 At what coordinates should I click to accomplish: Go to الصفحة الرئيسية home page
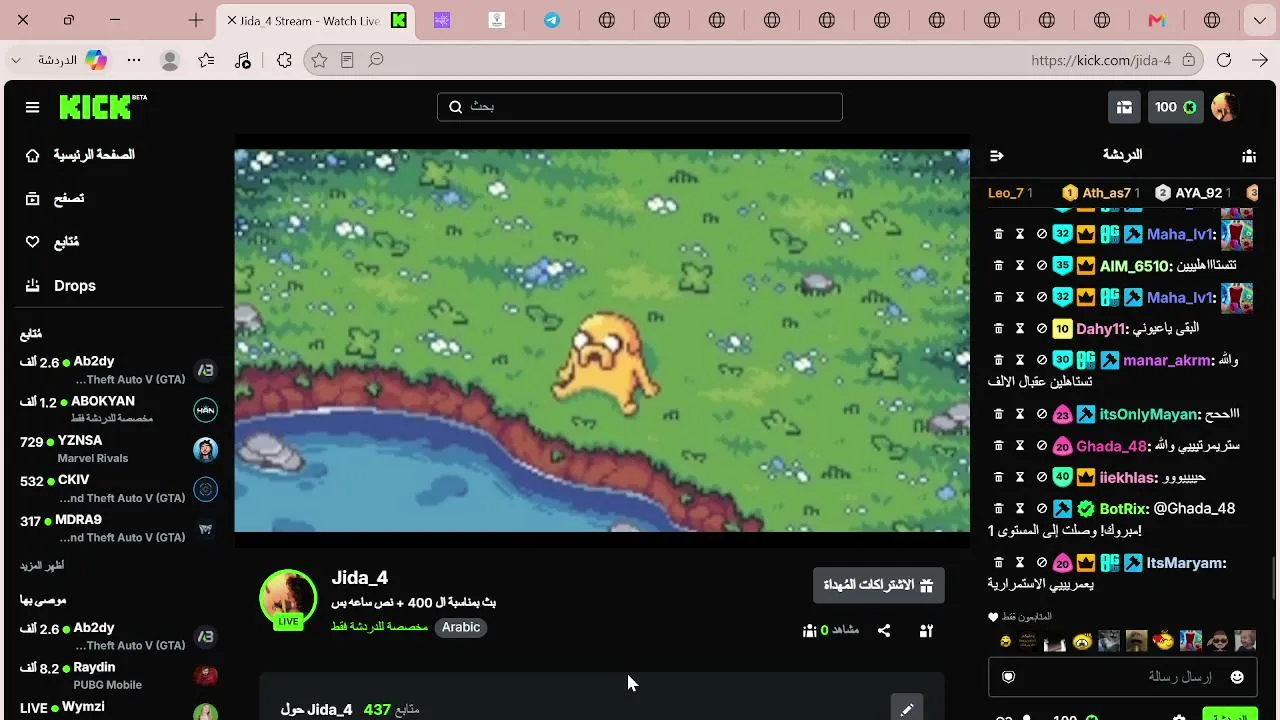pyautogui.click(x=80, y=155)
